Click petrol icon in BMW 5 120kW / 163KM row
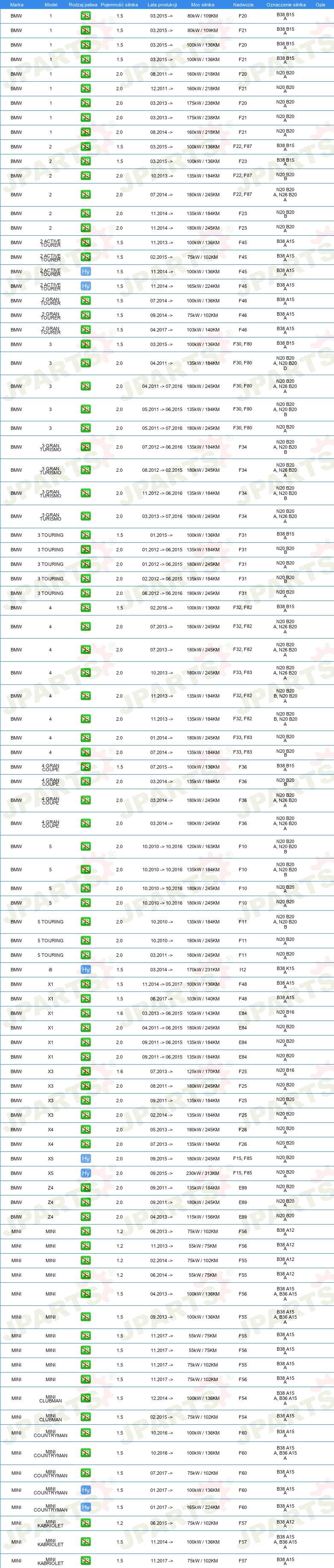Screen dimensions: 334x1568 86,846
